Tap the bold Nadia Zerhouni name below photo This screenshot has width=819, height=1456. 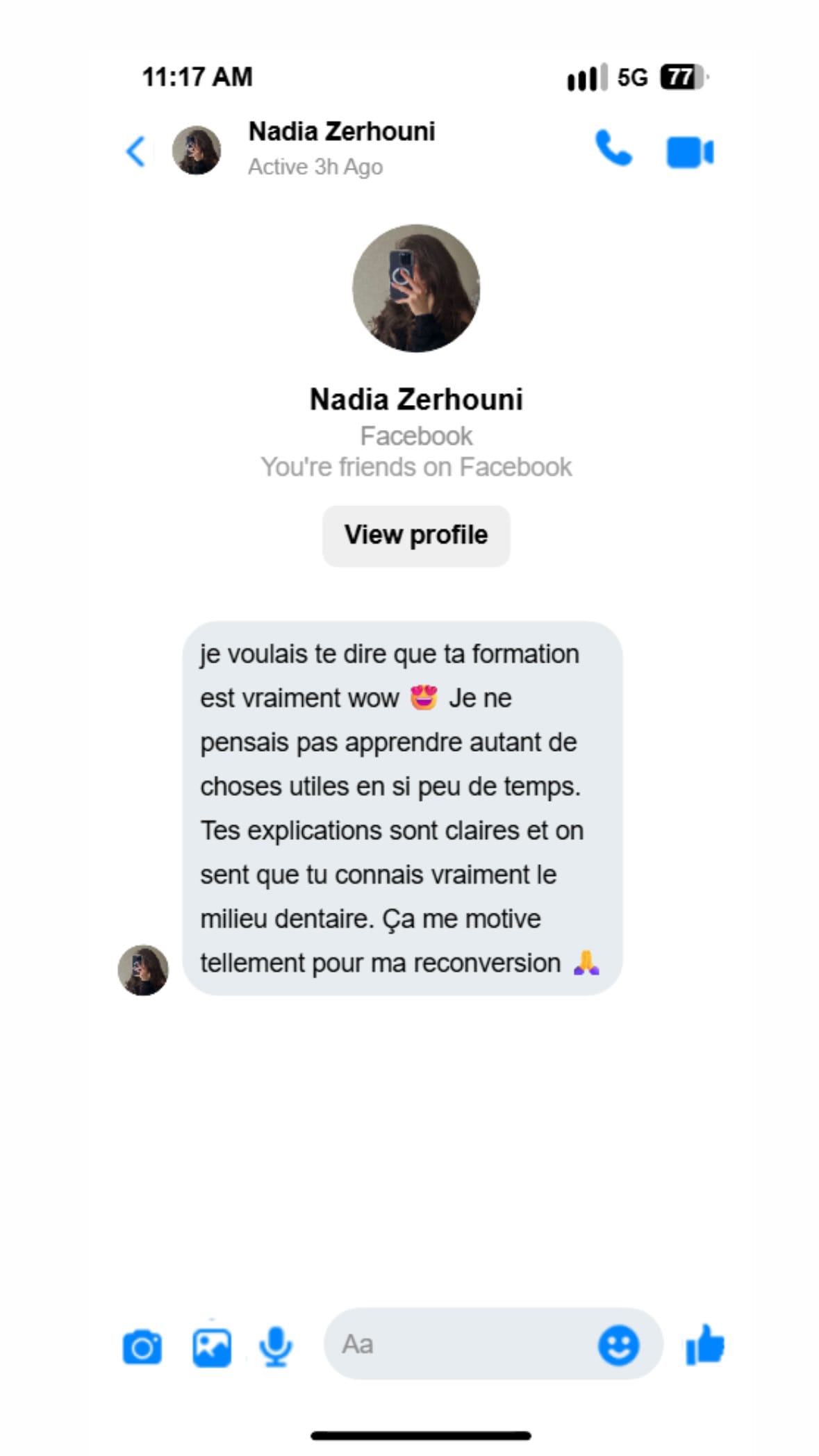[x=416, y=400]
